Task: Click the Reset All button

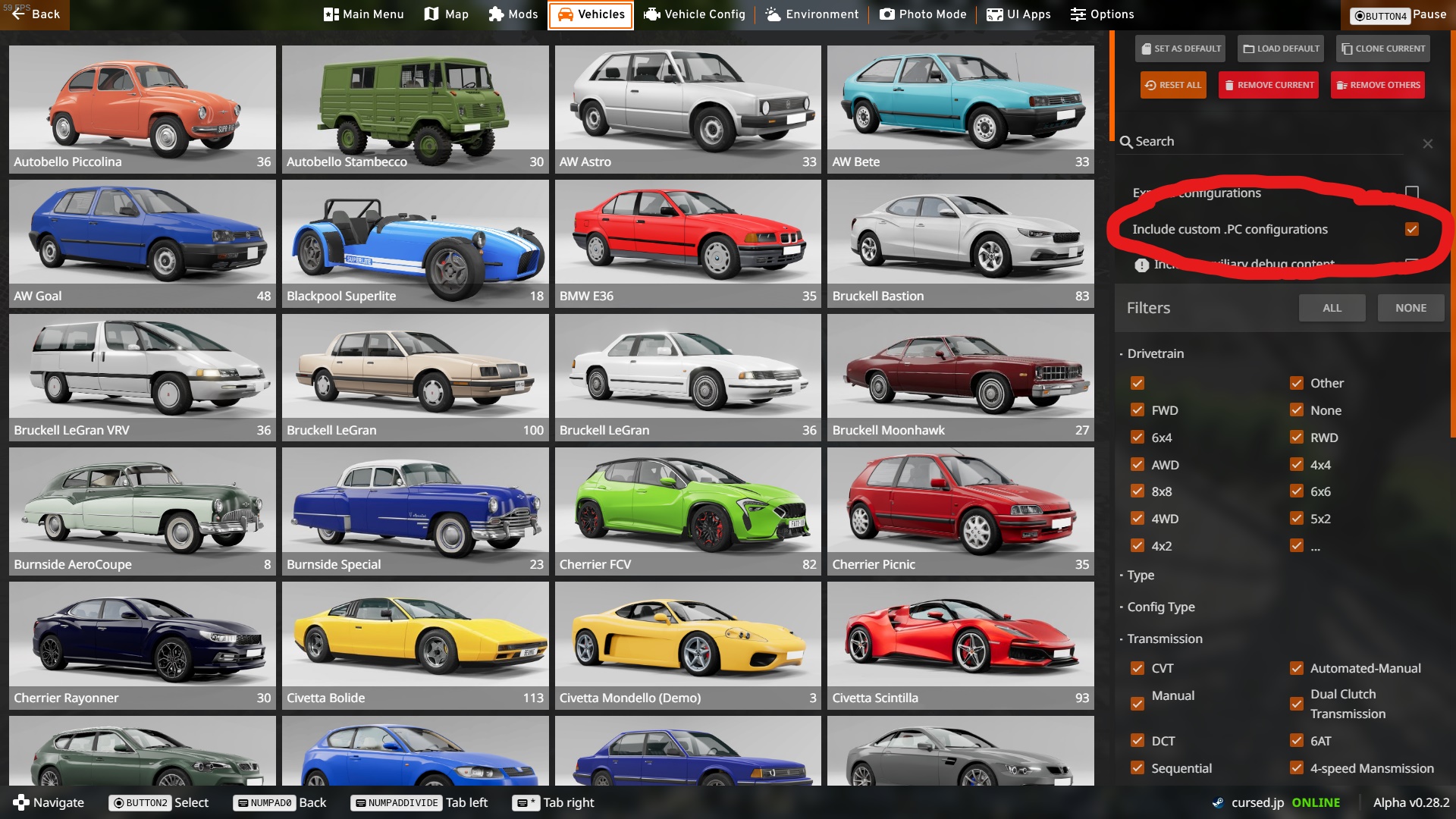Action: point(1173,85)
